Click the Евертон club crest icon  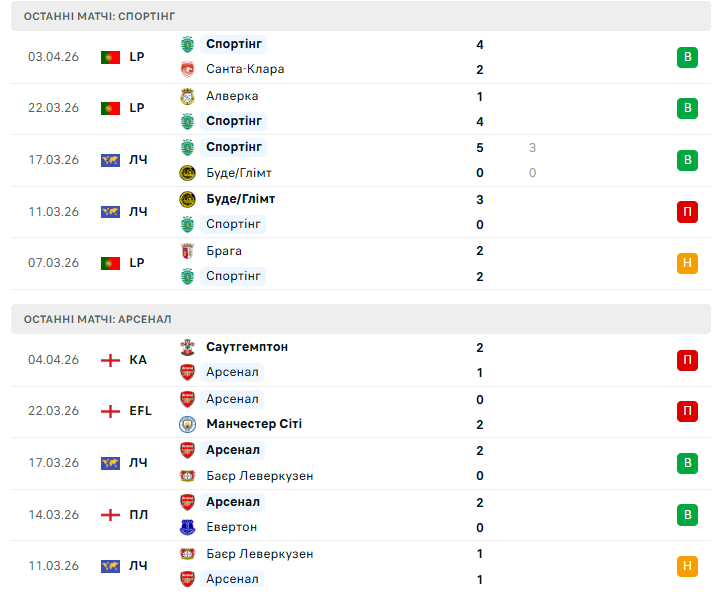pos(186,527)
